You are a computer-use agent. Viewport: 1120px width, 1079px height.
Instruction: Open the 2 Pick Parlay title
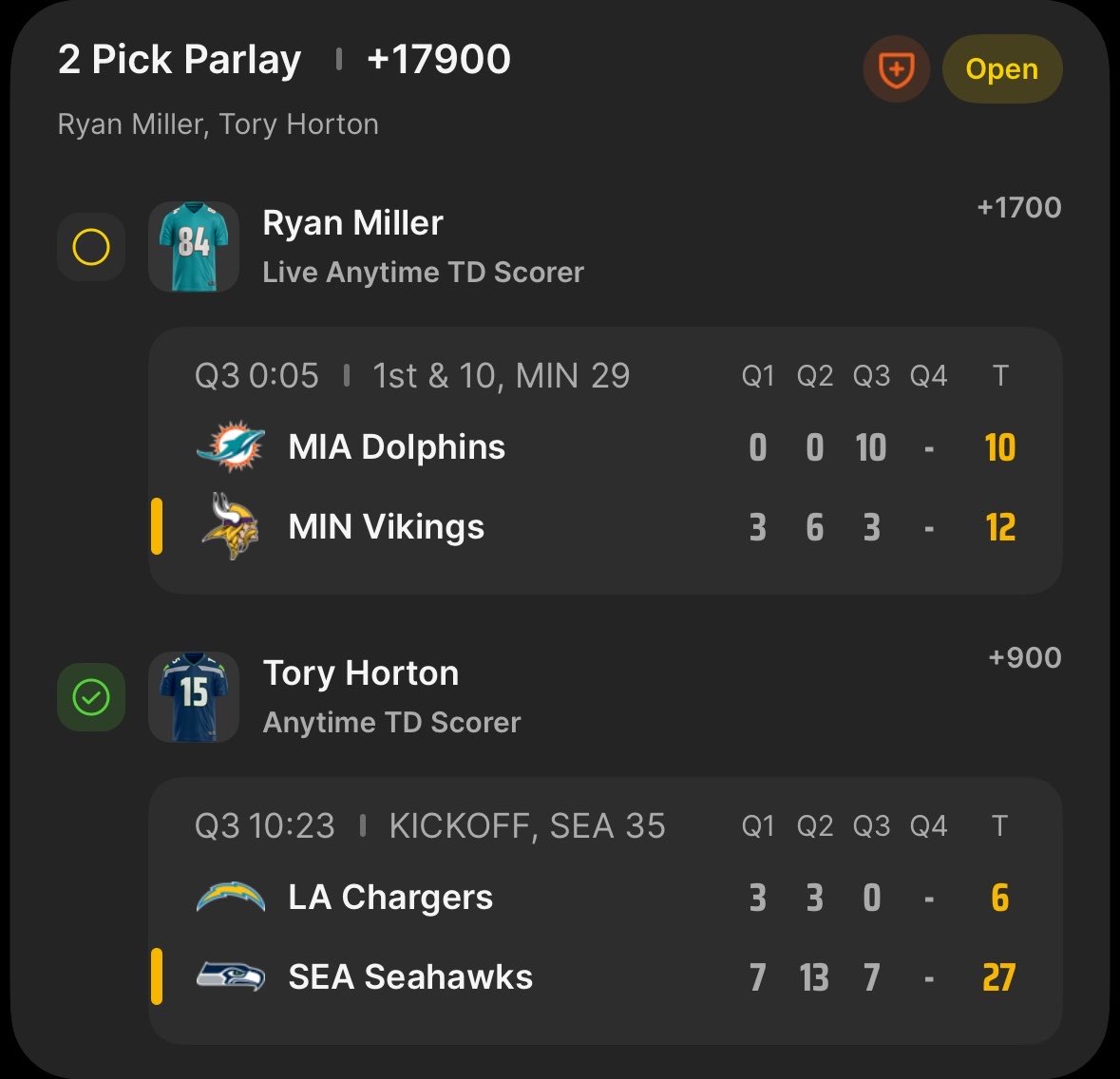tap(180, 59)
